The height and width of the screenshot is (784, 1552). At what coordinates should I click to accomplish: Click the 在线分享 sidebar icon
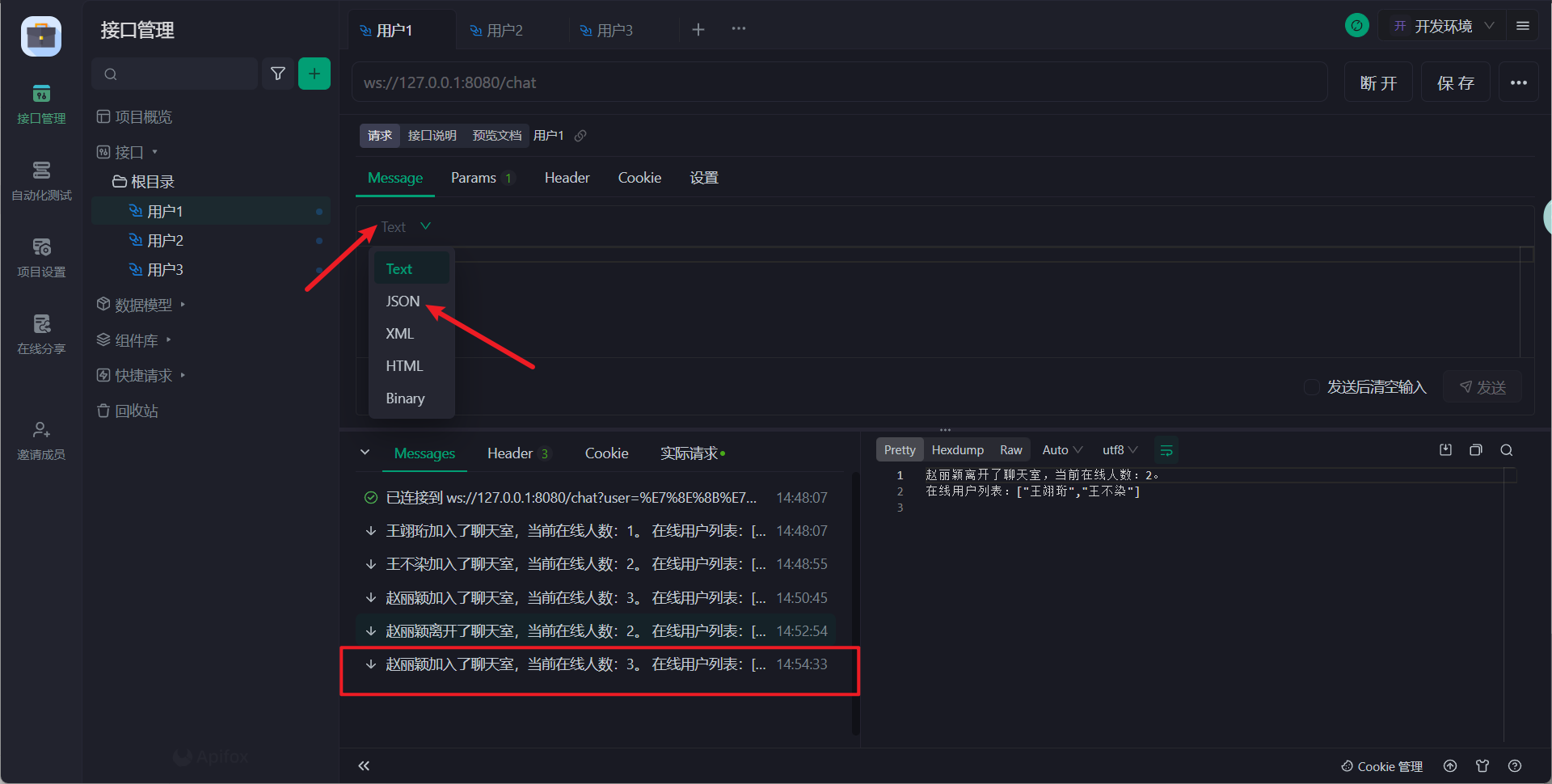click(40, 334)
